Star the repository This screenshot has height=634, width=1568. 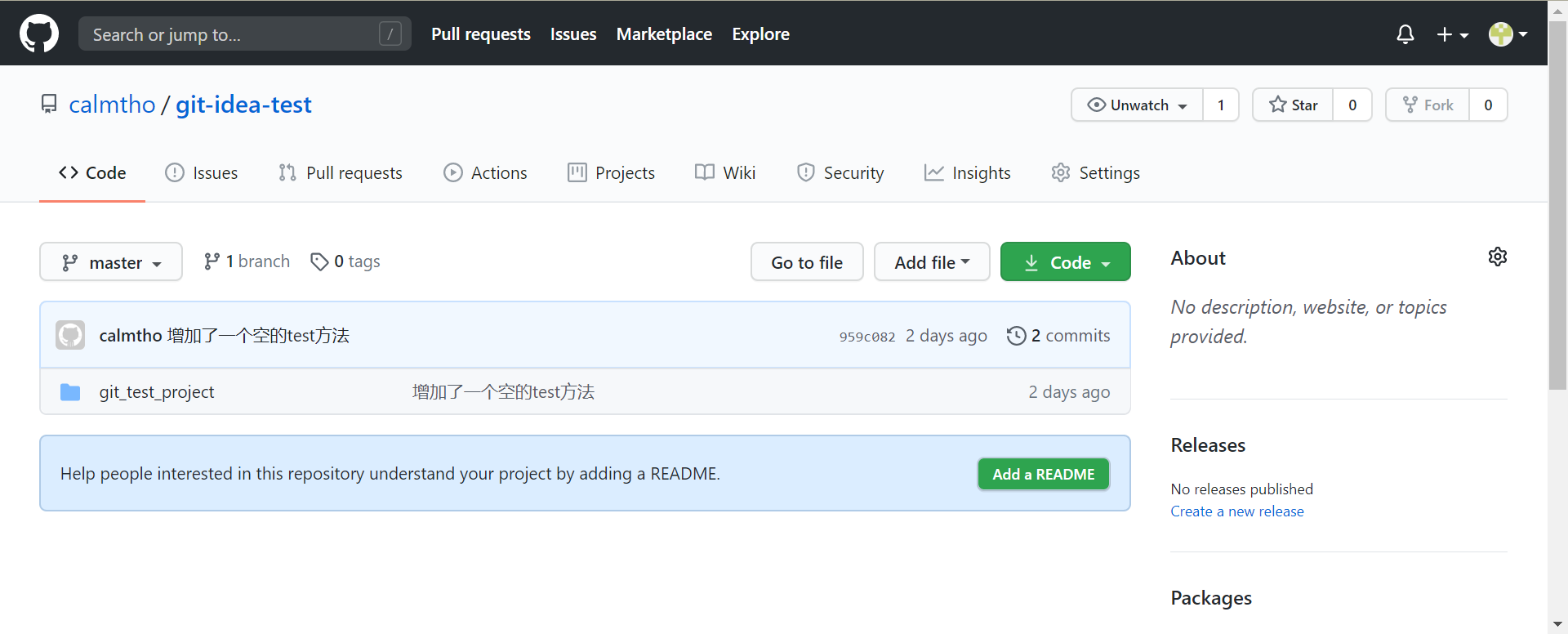1293,105
